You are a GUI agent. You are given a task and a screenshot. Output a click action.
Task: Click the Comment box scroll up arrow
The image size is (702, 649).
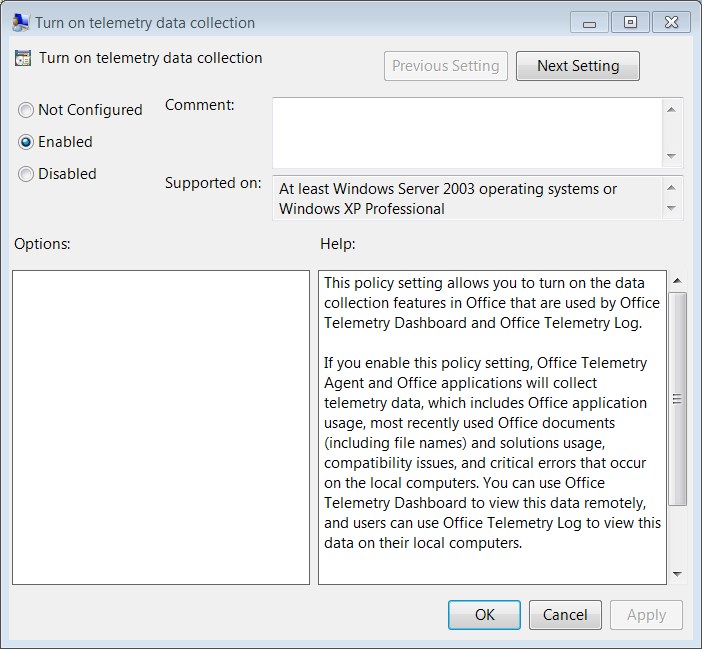point(671,110)
